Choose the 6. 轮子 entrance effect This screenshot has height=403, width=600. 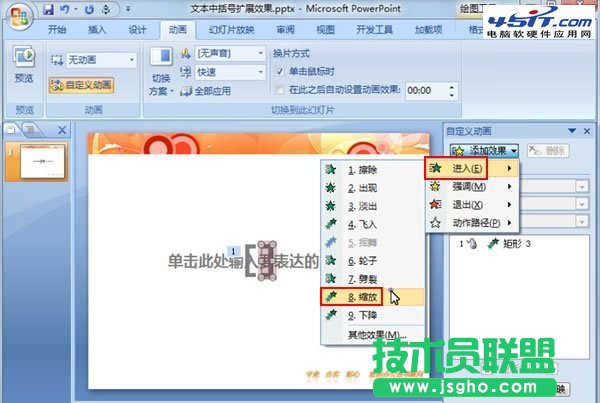[373, 261]
